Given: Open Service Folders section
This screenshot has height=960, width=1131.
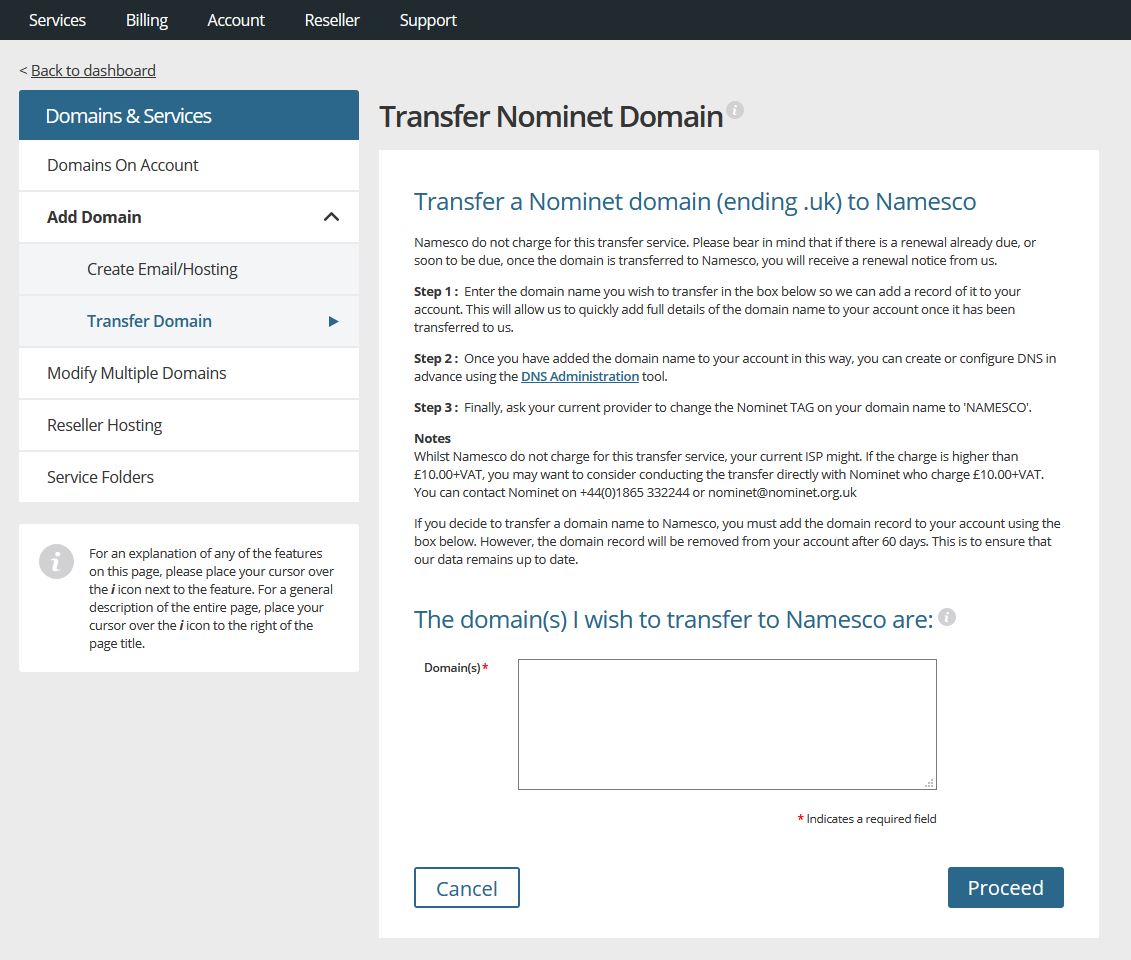Looking at the screenshot, I should [189, 477].
